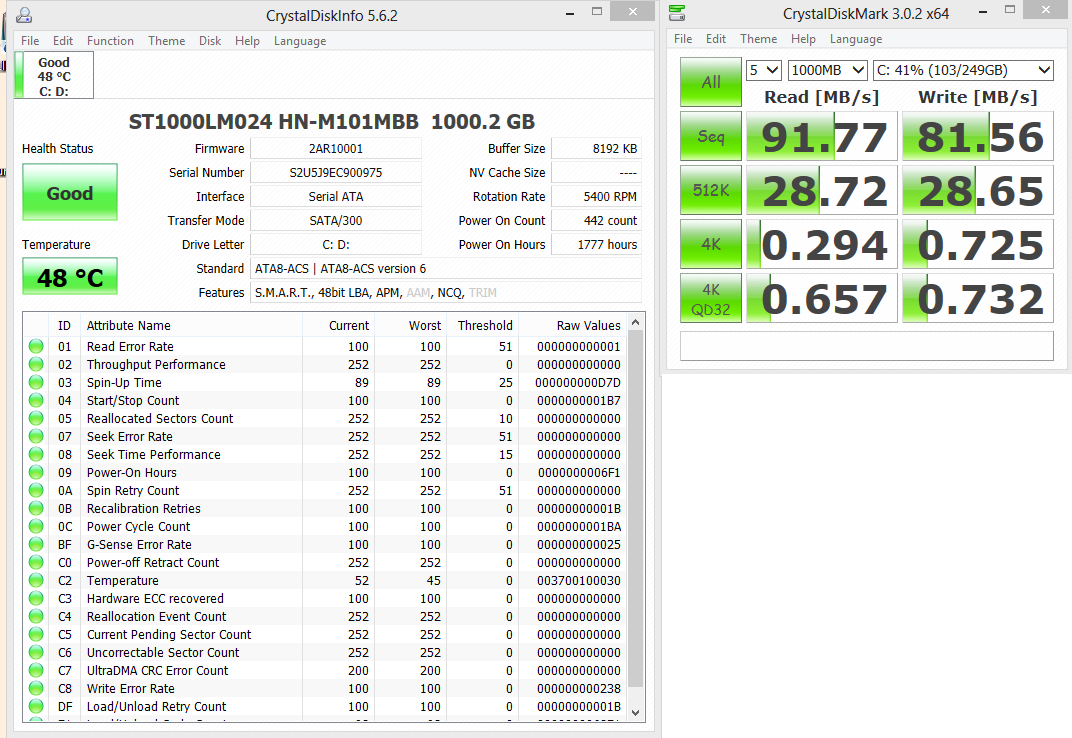Click the SMART list scrollbar up arrow
This screenshot has width=1072, height=738.
tap(636, 322)
